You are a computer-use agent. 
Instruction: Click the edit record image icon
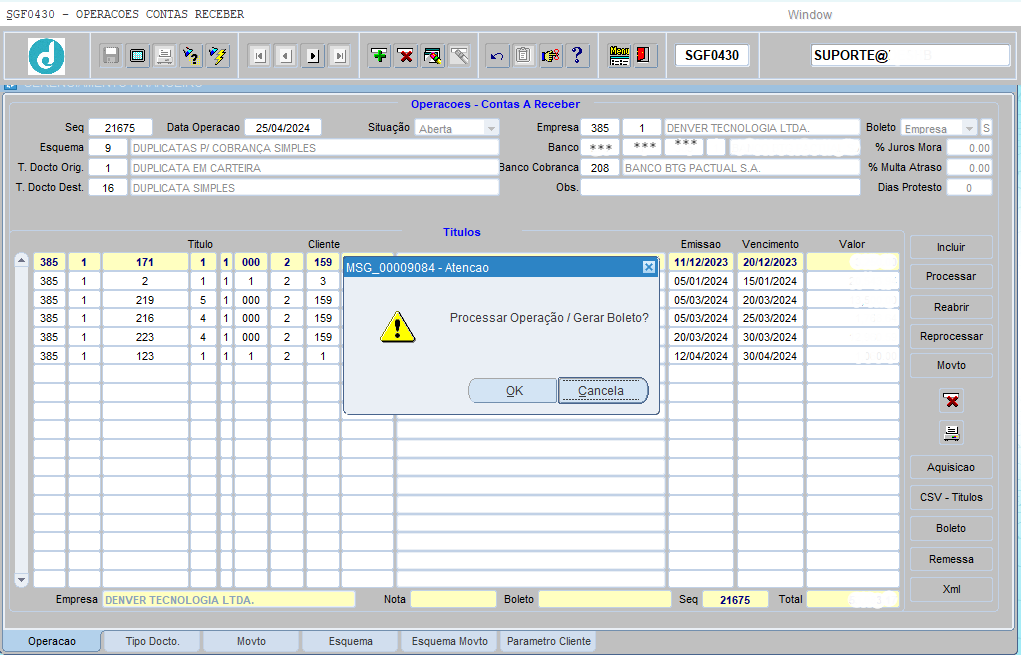pos(432,55)
